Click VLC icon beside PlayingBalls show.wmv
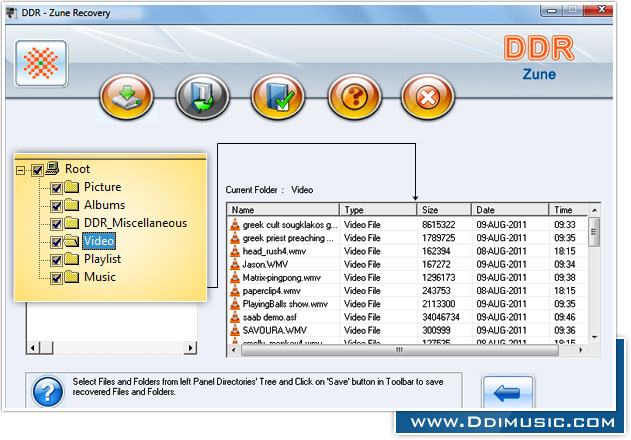The height and width of the screenshot is (440, 631). point(235,304)
